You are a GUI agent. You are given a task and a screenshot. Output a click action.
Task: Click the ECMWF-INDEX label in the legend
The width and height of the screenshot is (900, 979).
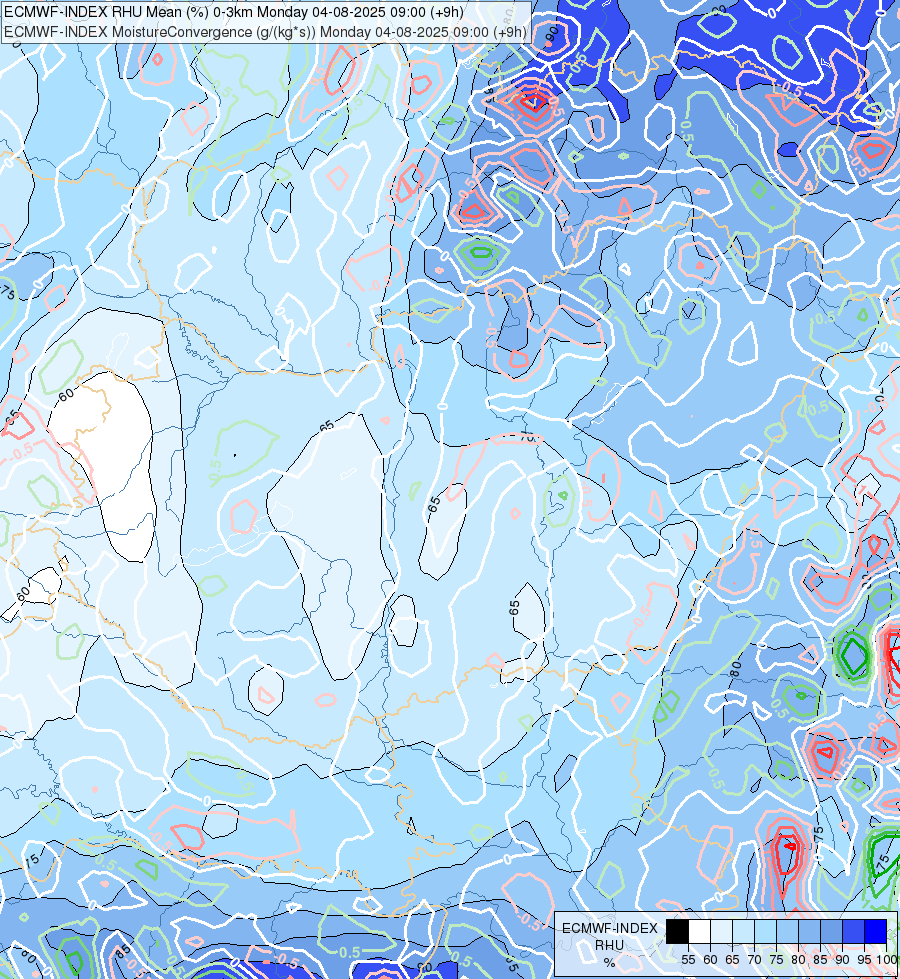[610, 928]
